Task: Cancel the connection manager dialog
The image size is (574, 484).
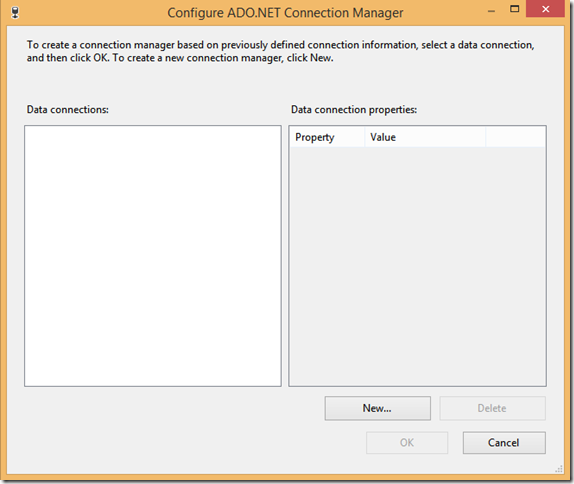Action: [x=504, y=443]
